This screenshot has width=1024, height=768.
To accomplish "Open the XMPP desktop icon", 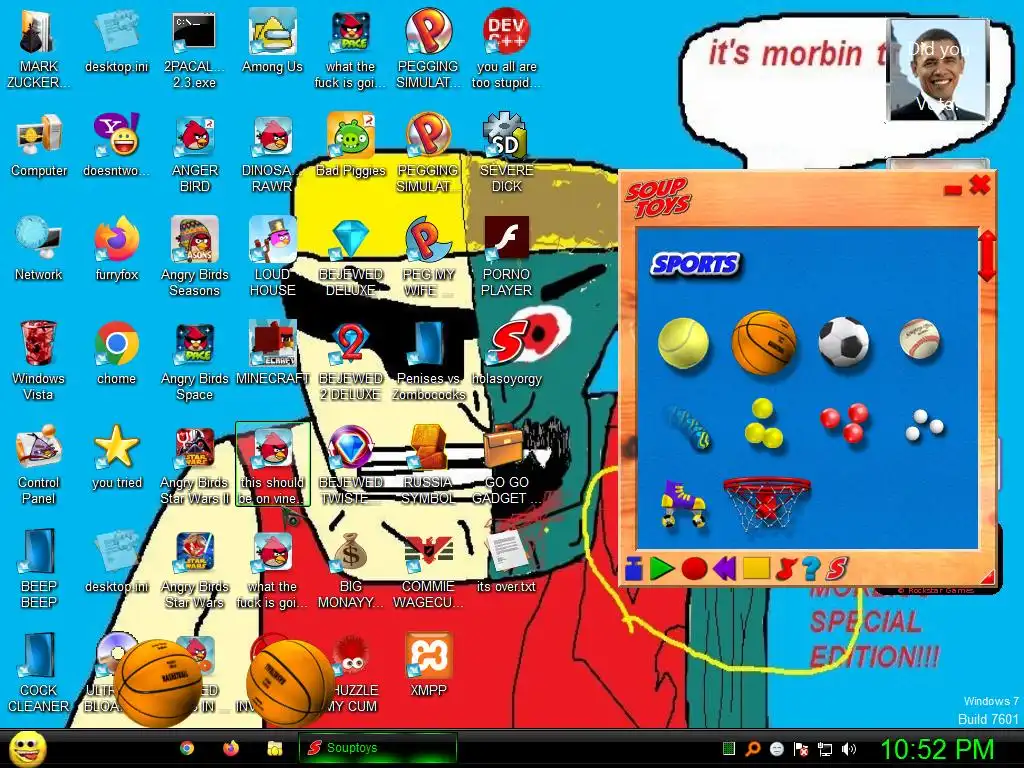I will [428, 664].
